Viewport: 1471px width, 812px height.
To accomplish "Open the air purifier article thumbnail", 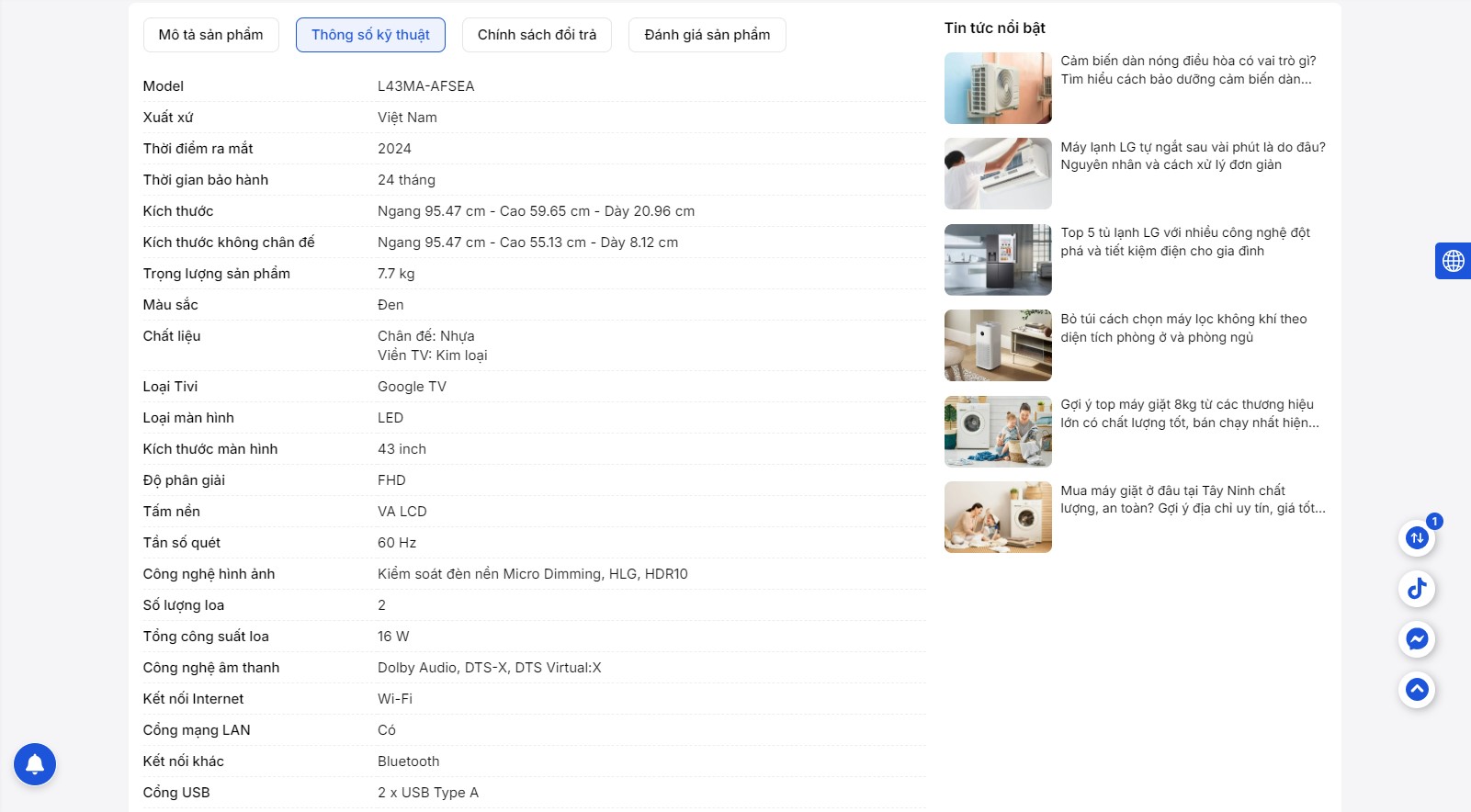I will point(998,345).
